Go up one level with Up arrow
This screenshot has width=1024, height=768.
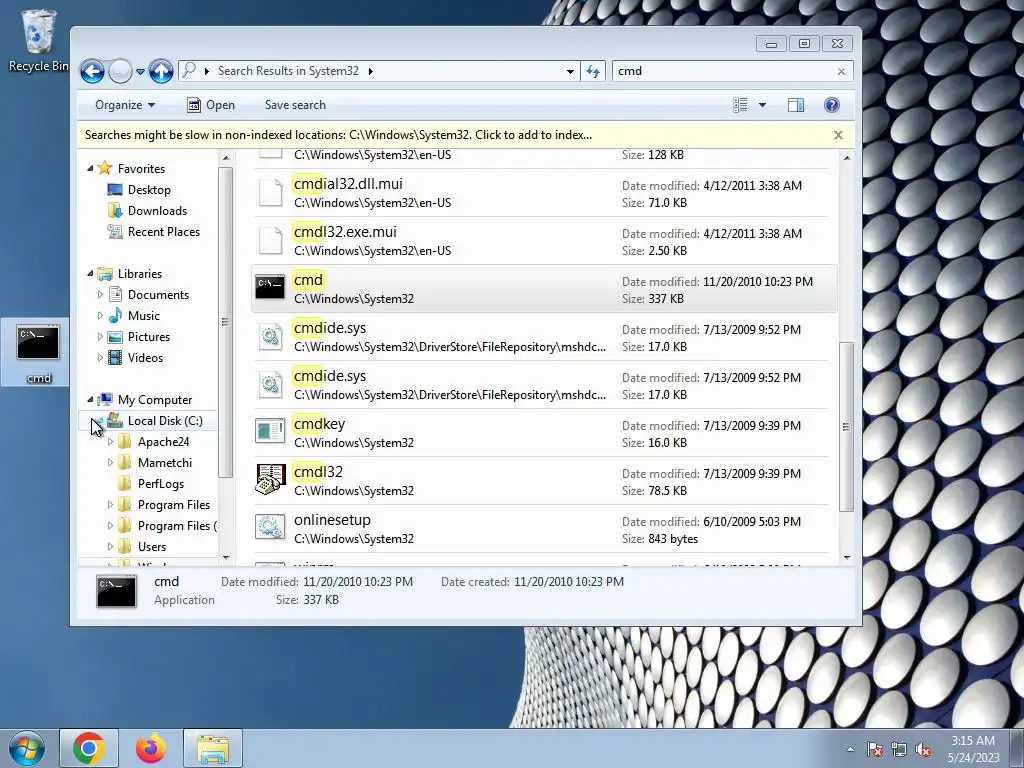click(x=161, y=71)
